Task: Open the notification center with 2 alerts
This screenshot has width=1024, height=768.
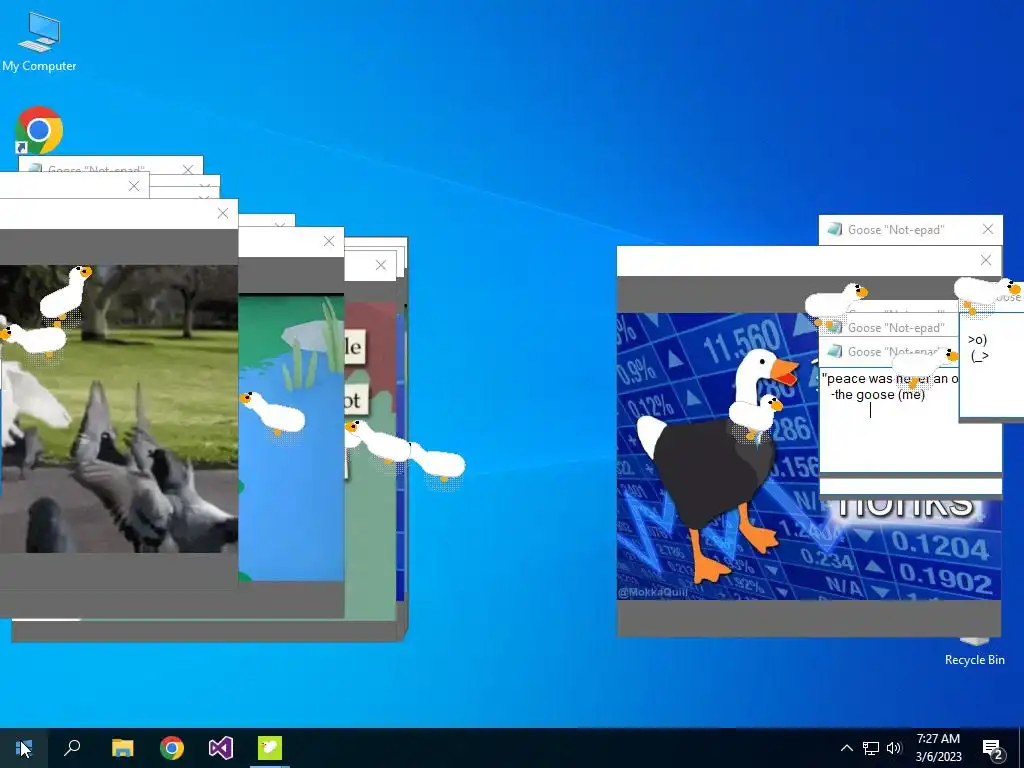Action: tap(993, 749)
